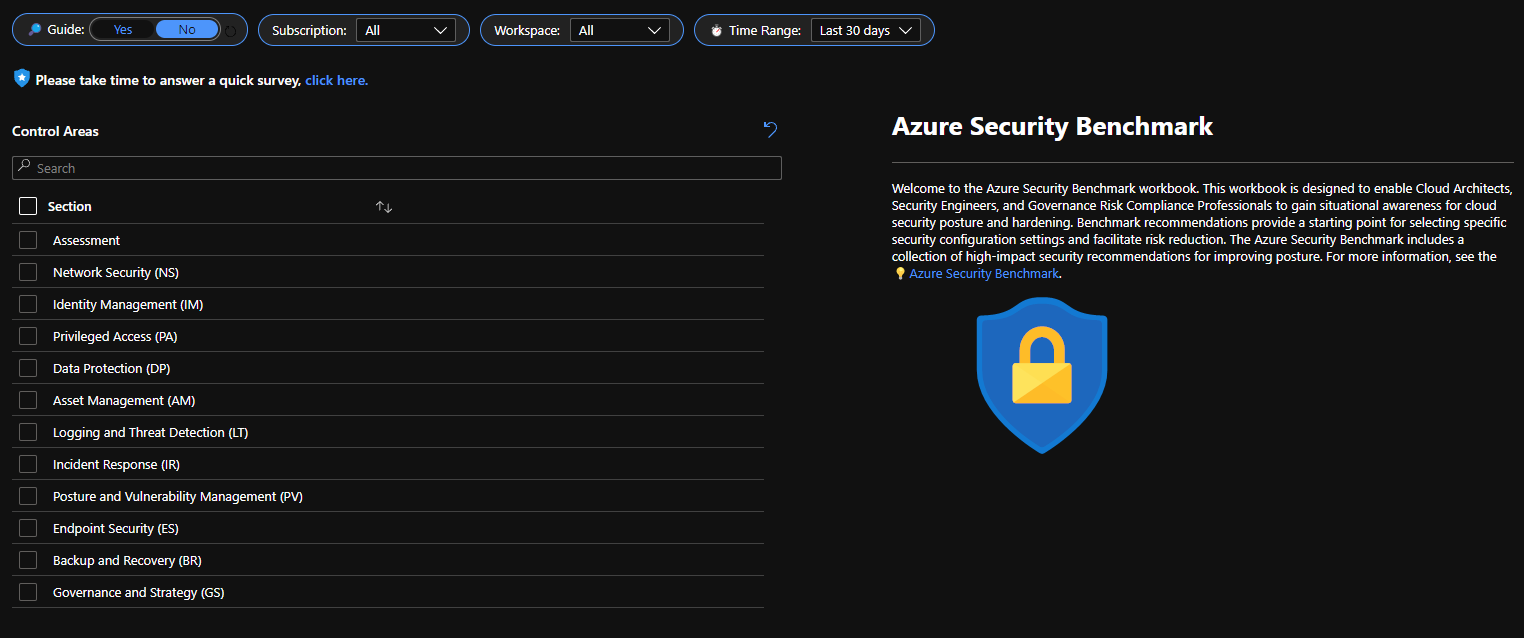Click the undo arrow above Control Areas list
This screenshot has height=638, width=1524.
770,129
